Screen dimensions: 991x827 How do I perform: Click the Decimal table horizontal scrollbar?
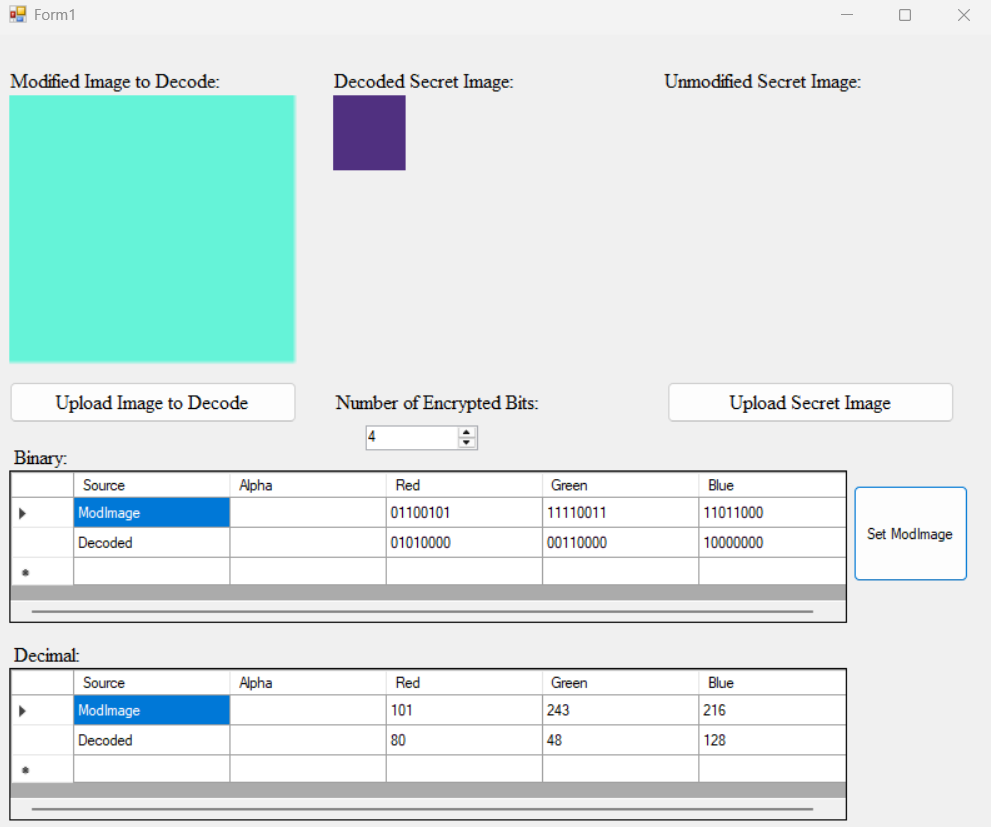(x=422, y=808)
